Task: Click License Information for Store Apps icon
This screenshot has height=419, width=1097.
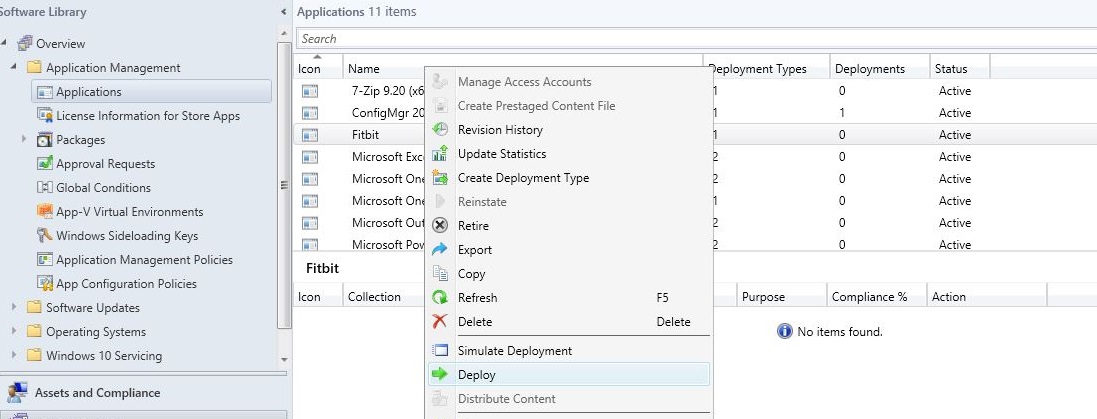Action: click(x=45, y=115)
